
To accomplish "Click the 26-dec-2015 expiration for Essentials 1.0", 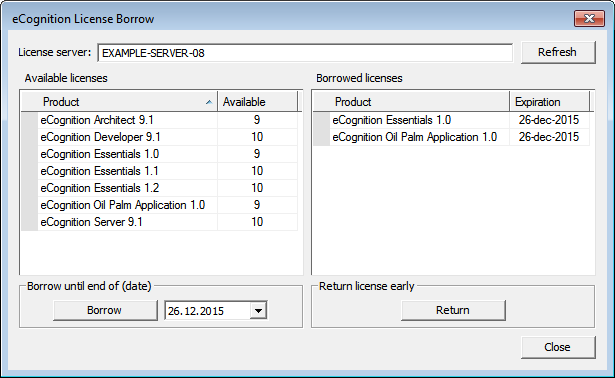I will (549, 120).
